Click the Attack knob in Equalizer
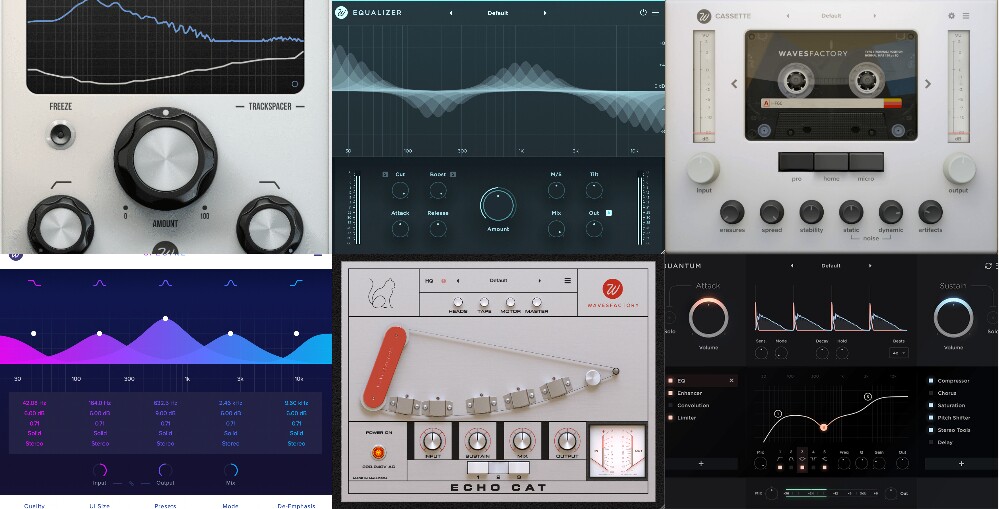The width and height of the screenshot is (999, 509). (x=400, y=229)
